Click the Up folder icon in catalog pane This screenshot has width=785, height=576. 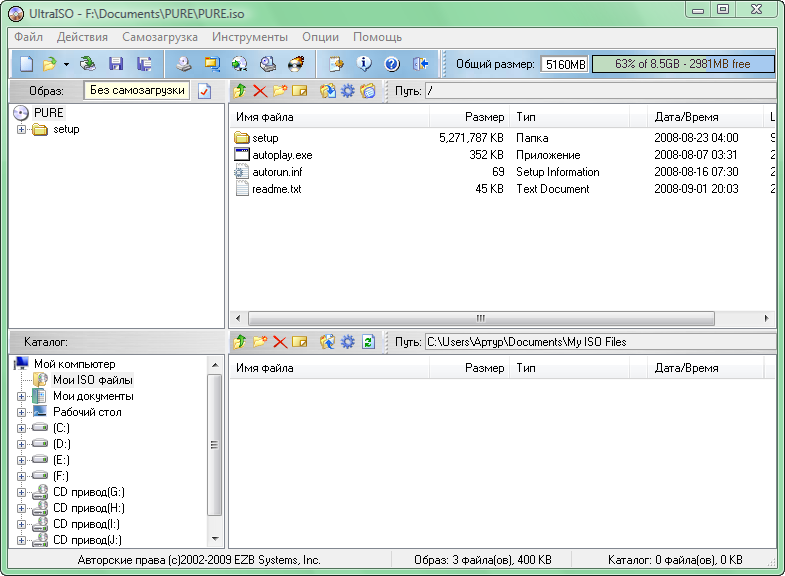(x=240, y=342)
